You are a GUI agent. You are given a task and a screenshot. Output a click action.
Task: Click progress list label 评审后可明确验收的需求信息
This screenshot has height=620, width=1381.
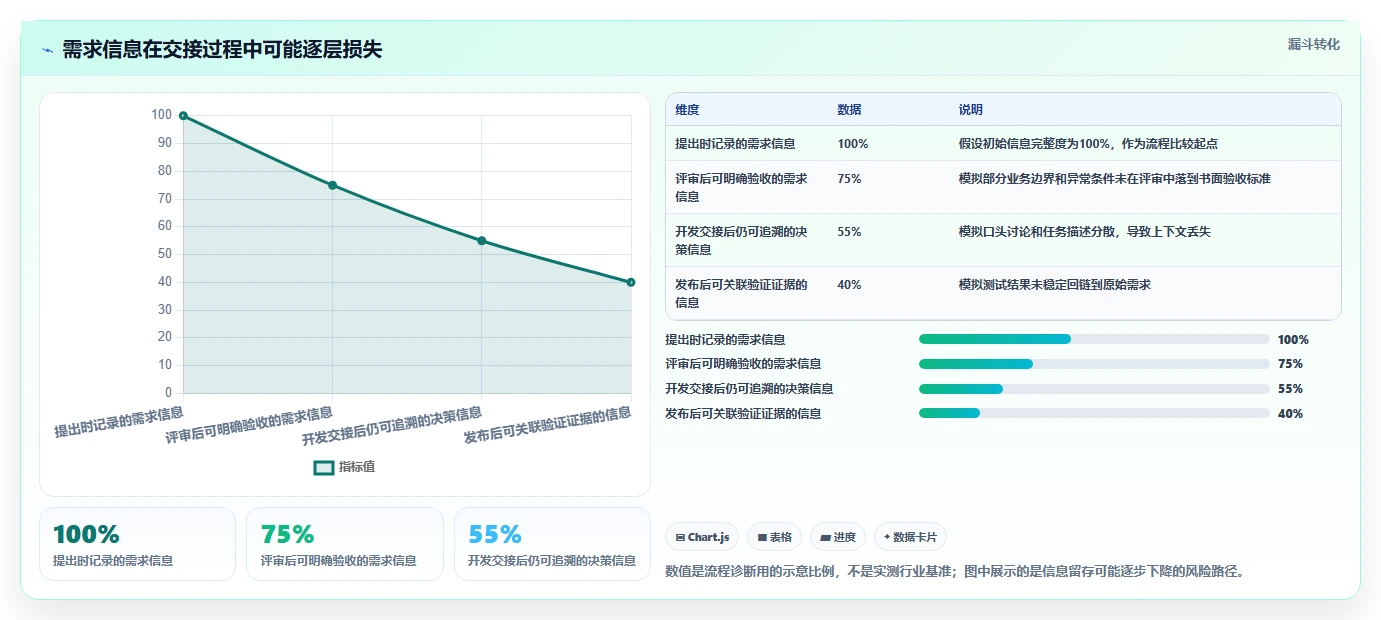pos(743,364)
